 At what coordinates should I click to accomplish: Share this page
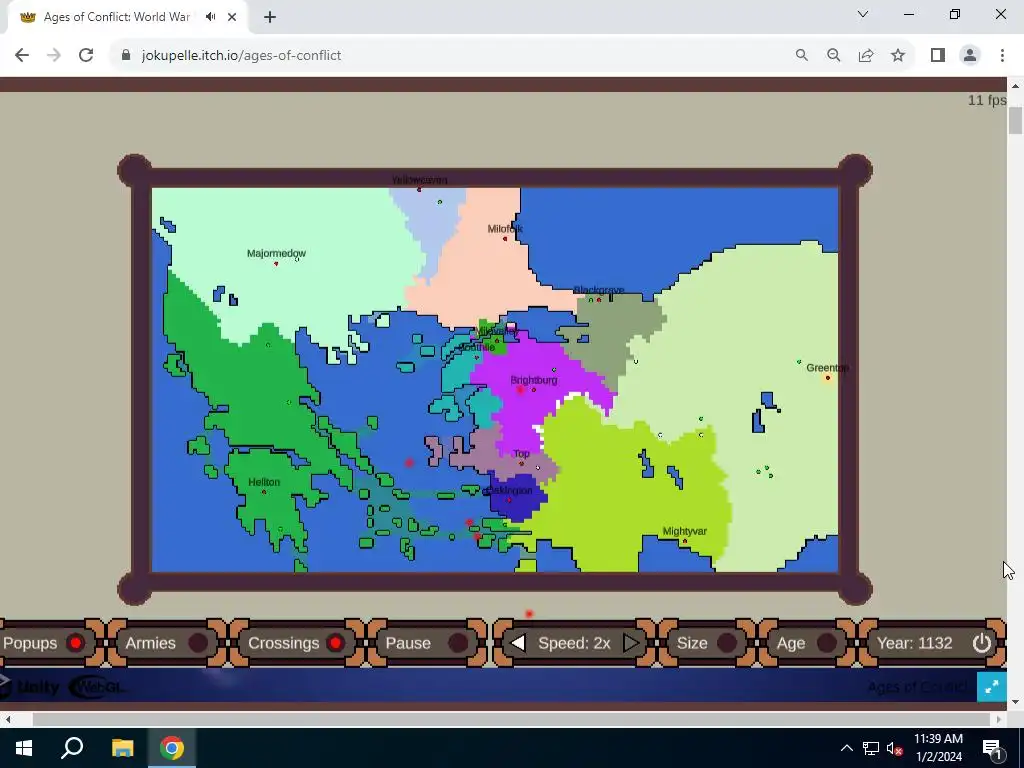pyautogui.click(x=866, y=56)
